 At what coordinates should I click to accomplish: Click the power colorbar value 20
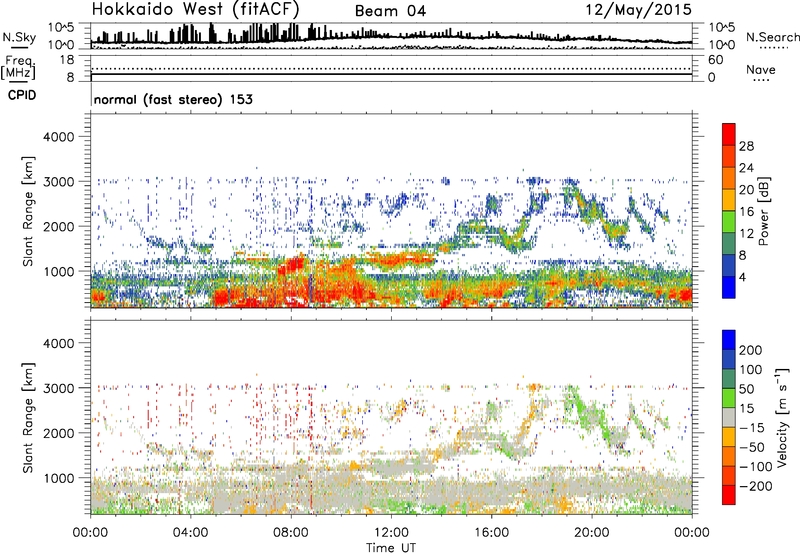point(746,190)
